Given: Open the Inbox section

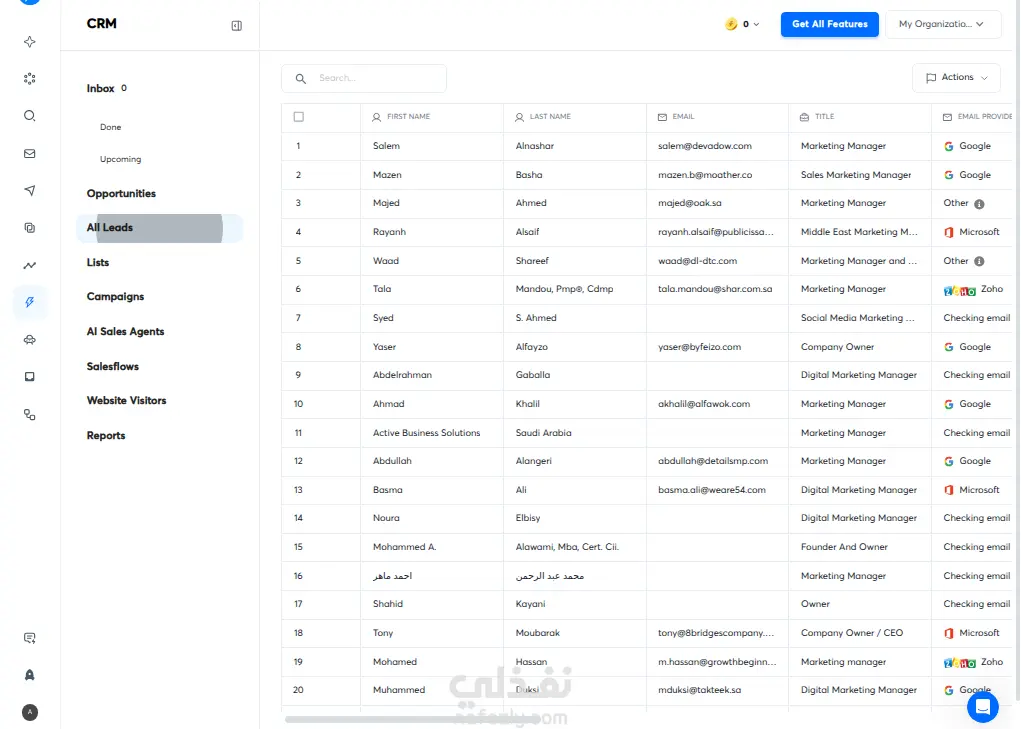Looking at the screenshot, I should pos(100,89).
